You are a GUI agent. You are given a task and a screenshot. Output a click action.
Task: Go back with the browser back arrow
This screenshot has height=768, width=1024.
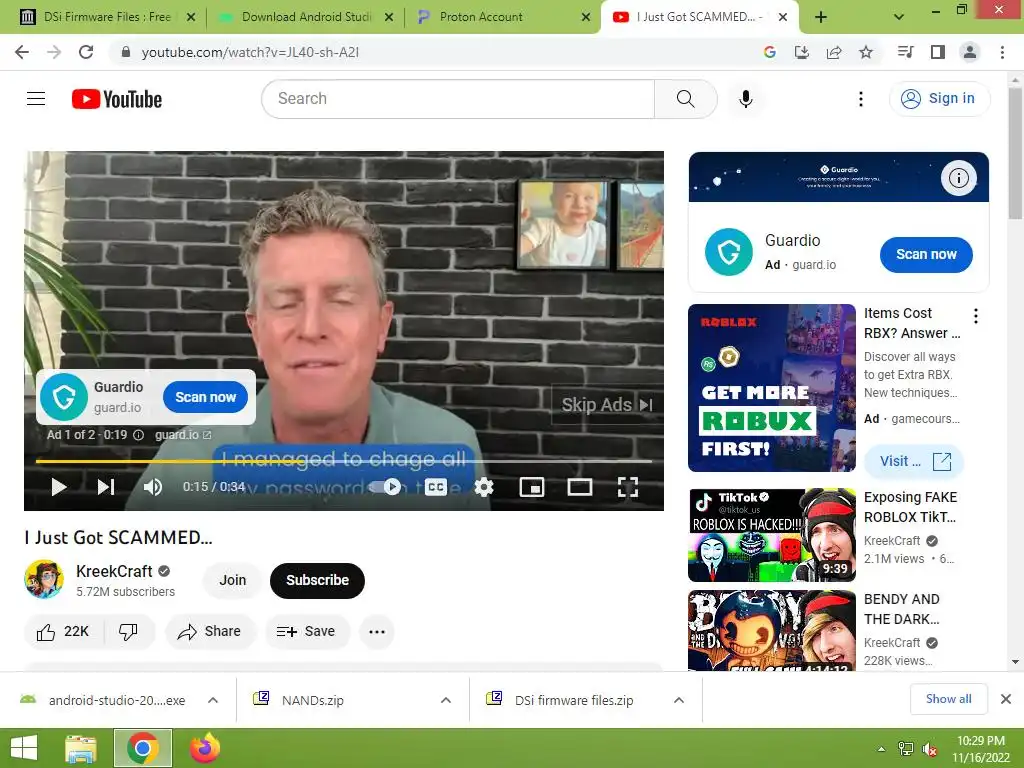point(22,52)
